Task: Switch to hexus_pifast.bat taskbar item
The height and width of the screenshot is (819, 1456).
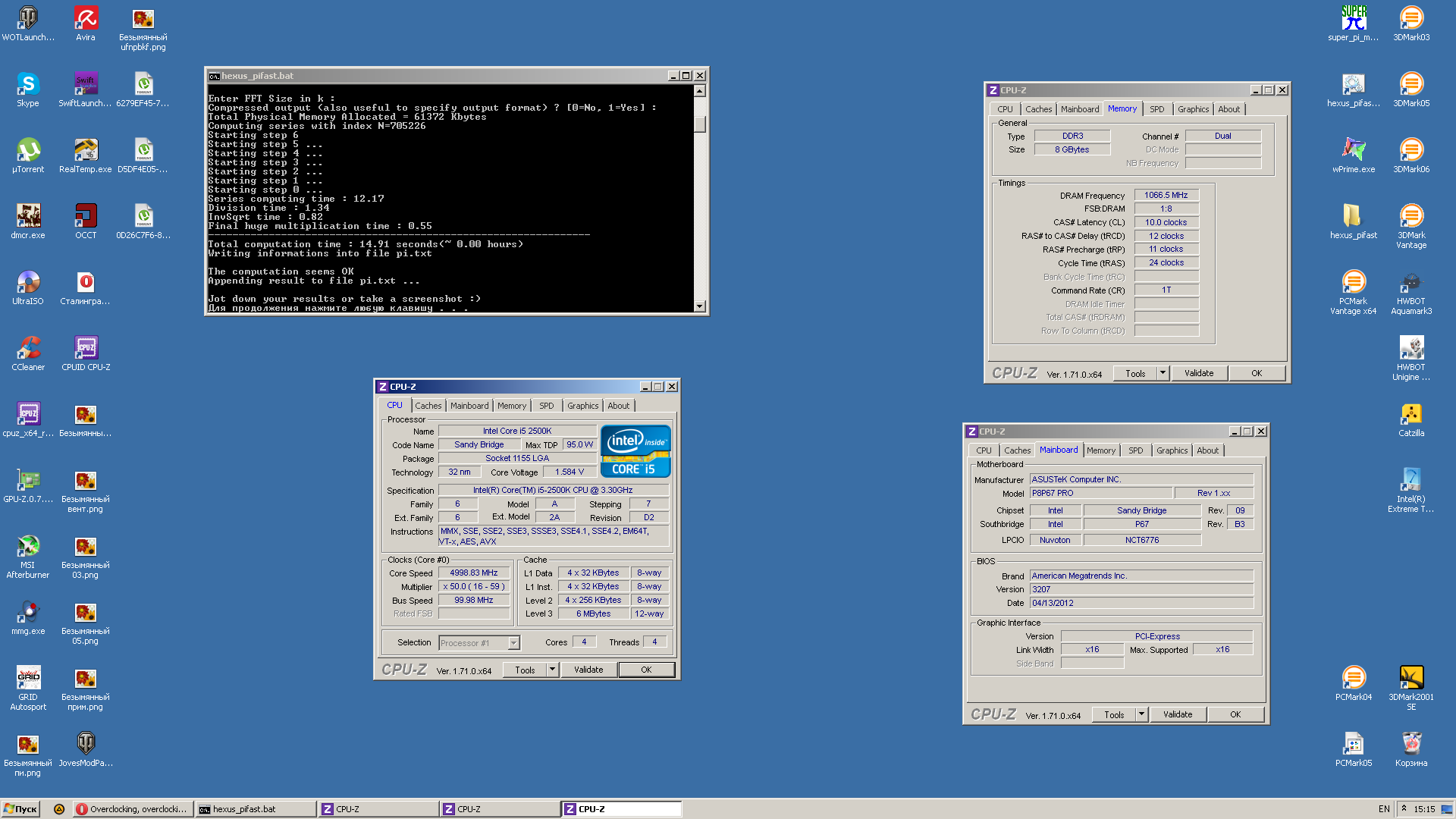Action: pyautogui.click(x=255, y=809)
